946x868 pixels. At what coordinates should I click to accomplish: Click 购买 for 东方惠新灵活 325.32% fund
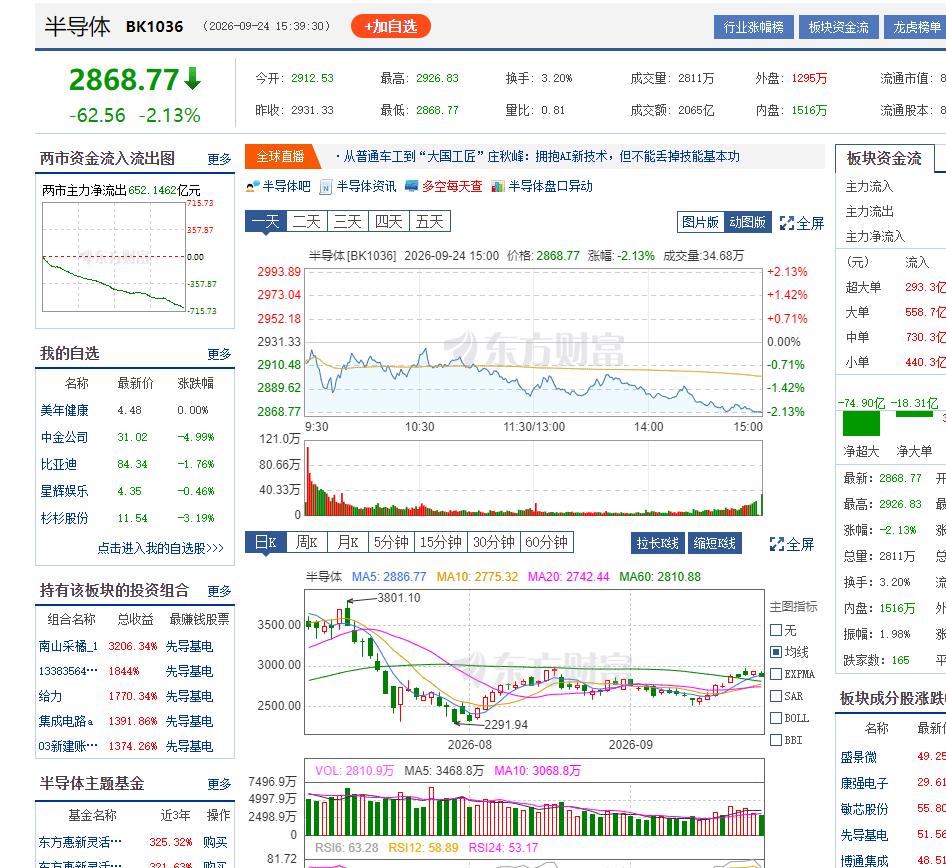click(215, 843)
